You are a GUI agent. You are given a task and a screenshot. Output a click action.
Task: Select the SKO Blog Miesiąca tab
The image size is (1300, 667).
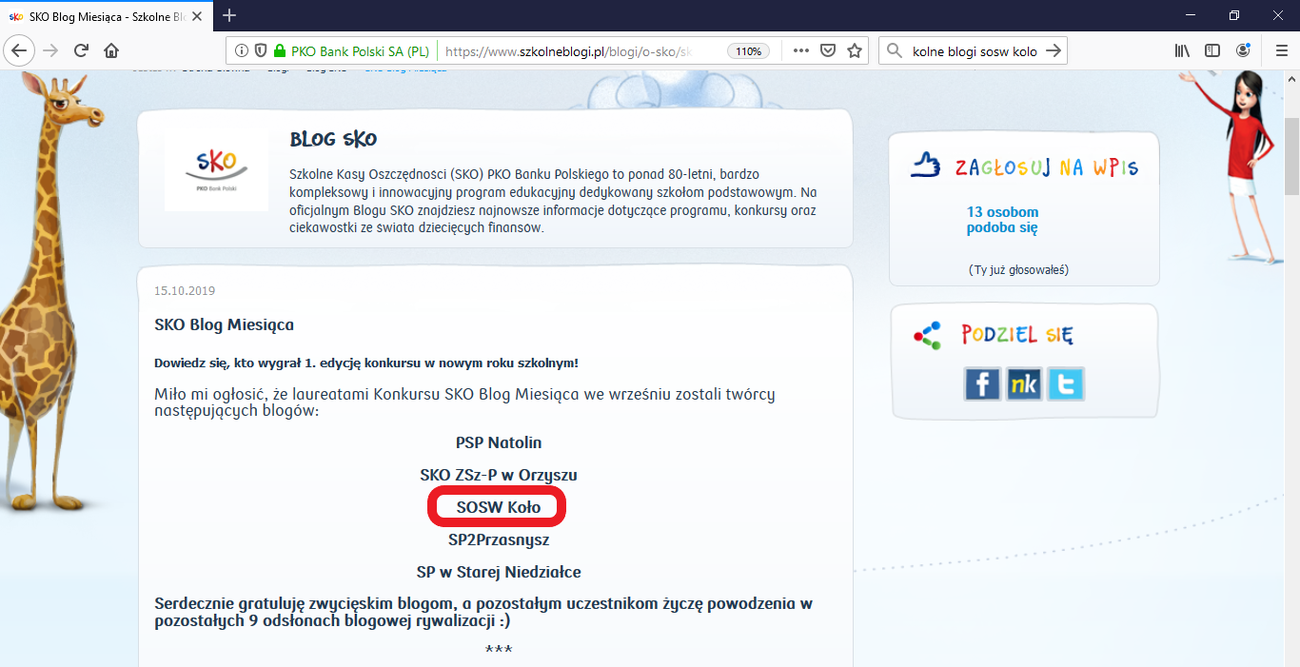point(108,16)
